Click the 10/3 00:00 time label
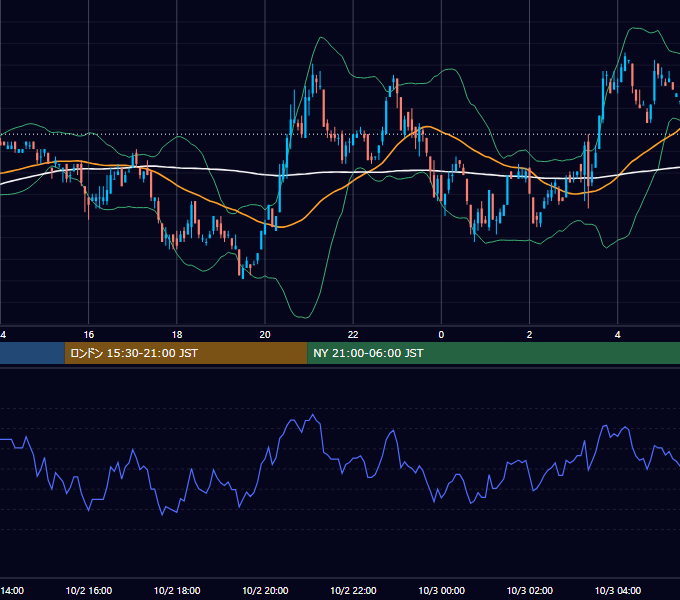The width and height of the screenshot is (680, 600). [441, 590]
